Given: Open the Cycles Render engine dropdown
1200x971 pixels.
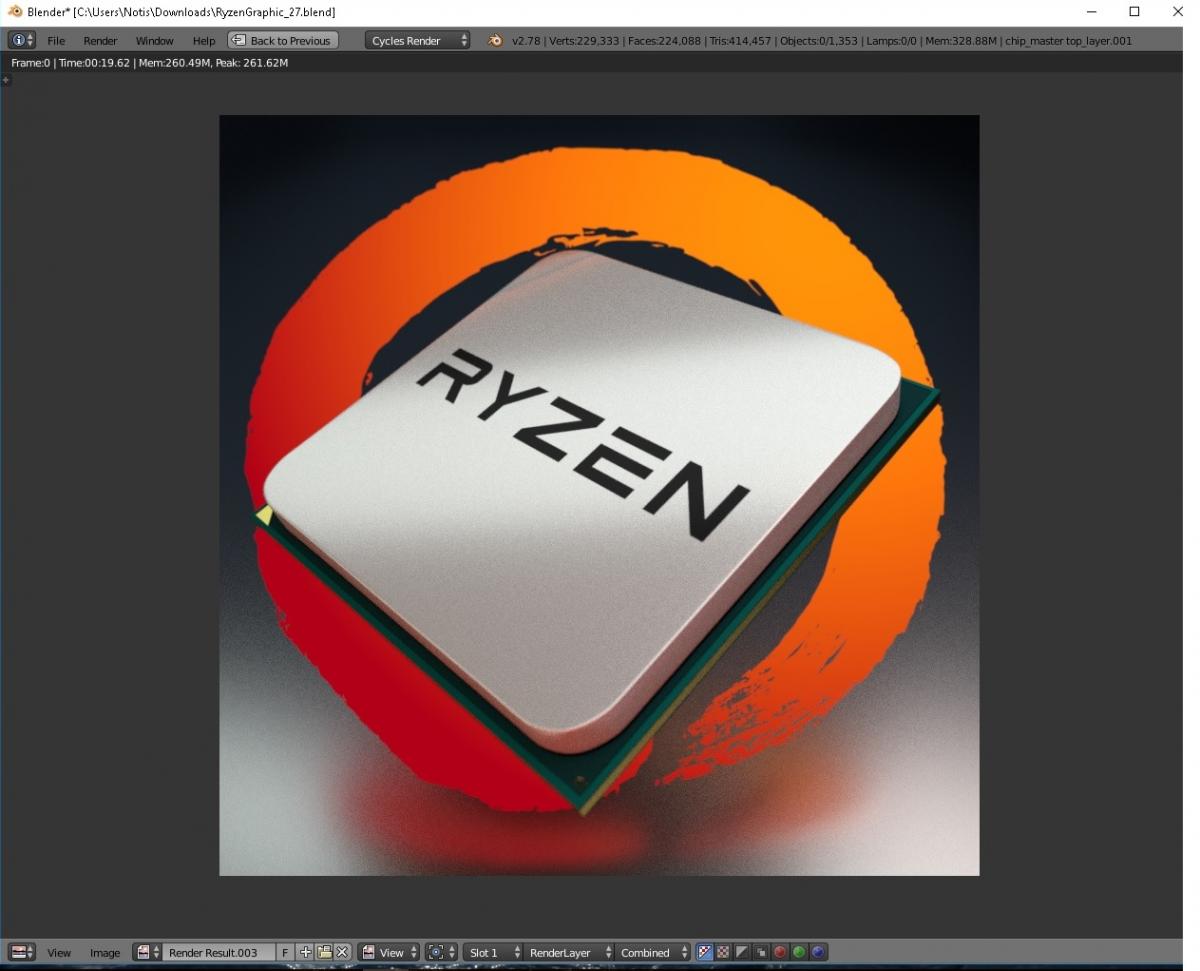Looking at the screenshot, I should click(x=418, y=41).
